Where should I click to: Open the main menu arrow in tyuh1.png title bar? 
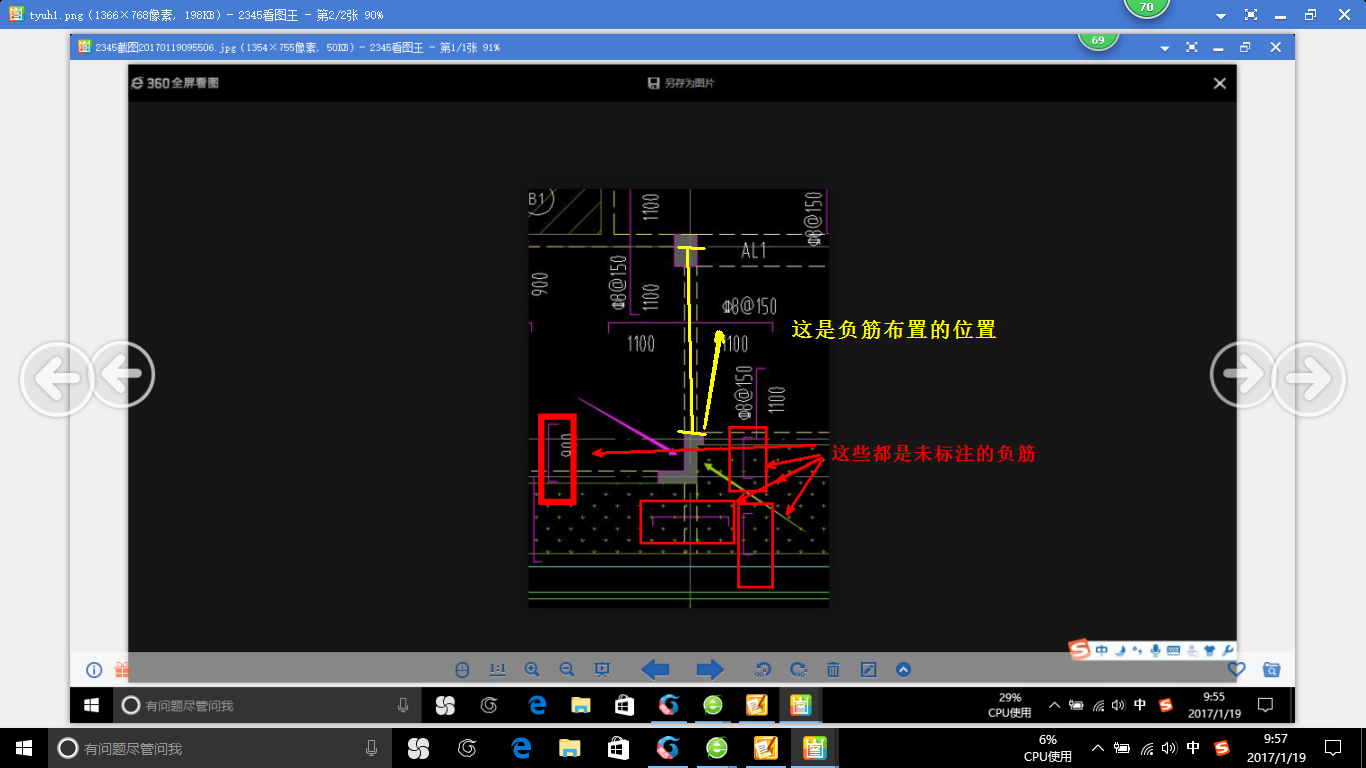pyautogui.click(x=1221, y=15)
